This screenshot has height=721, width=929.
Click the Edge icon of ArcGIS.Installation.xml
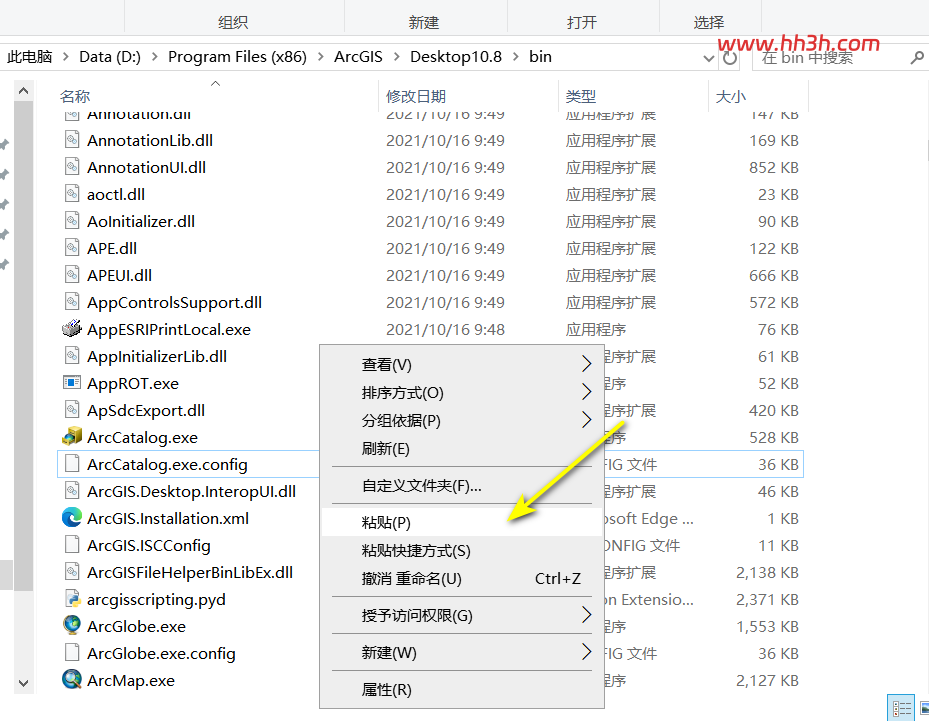(72, 518)
